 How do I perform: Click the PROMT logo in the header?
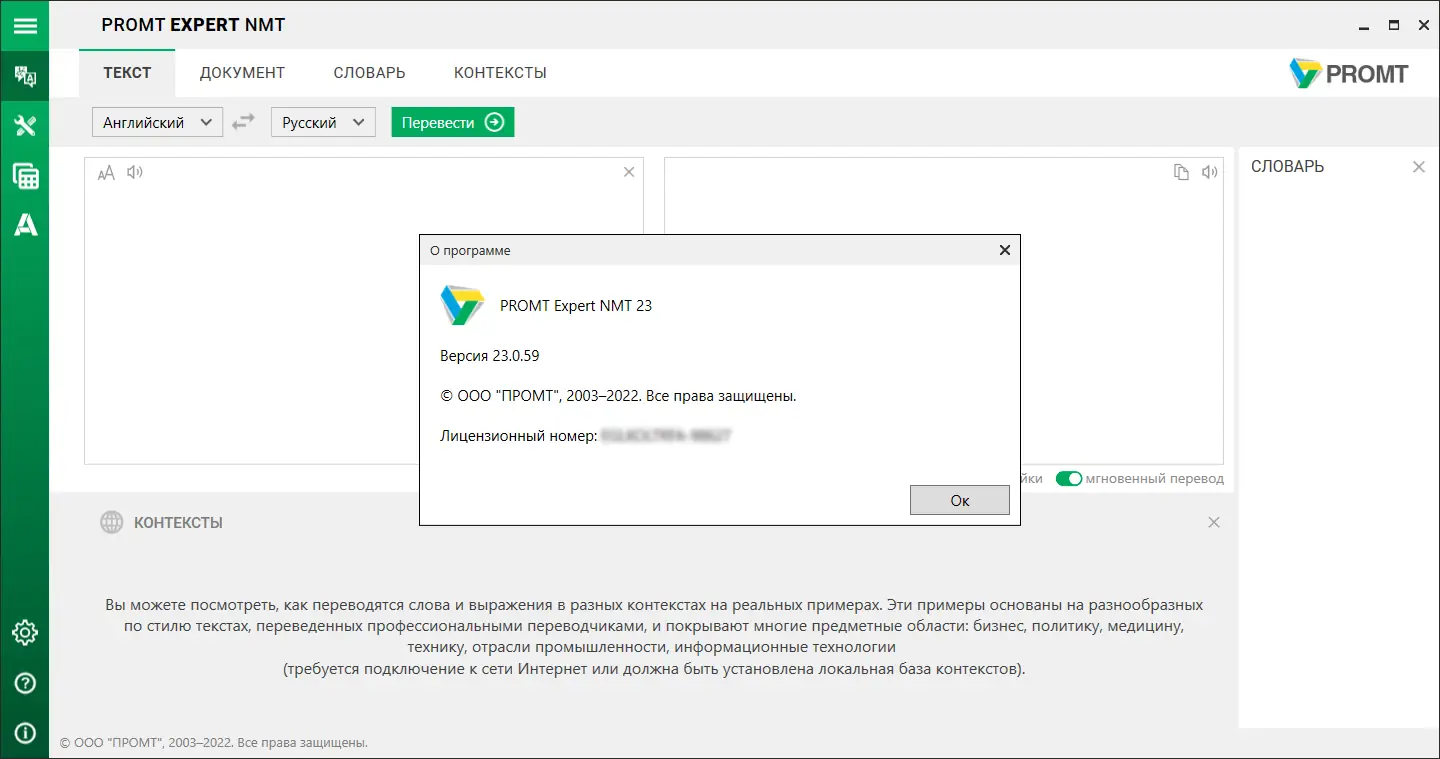click(1349, 73)
